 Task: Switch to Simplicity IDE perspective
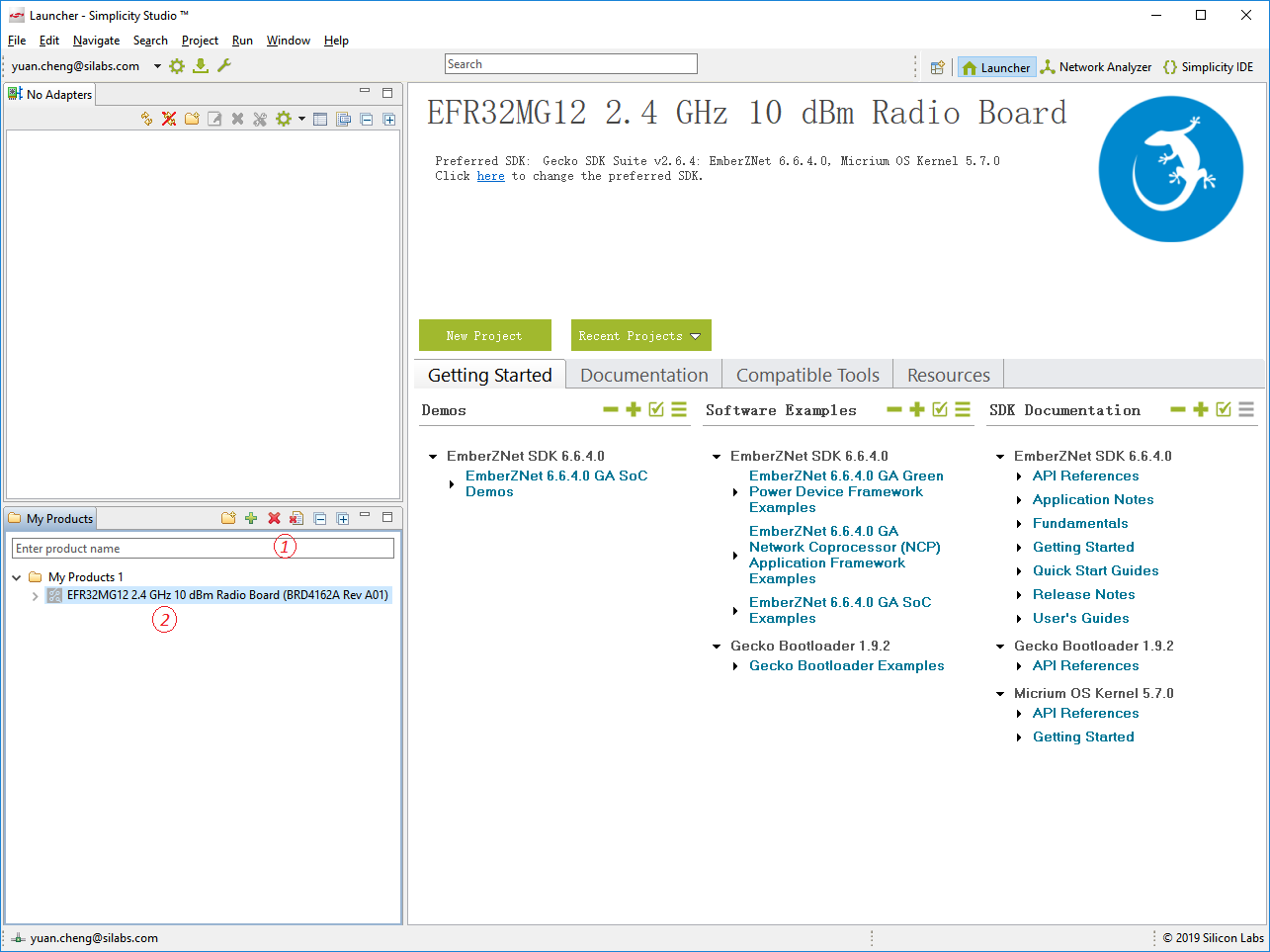click(x=1208, y=67)
